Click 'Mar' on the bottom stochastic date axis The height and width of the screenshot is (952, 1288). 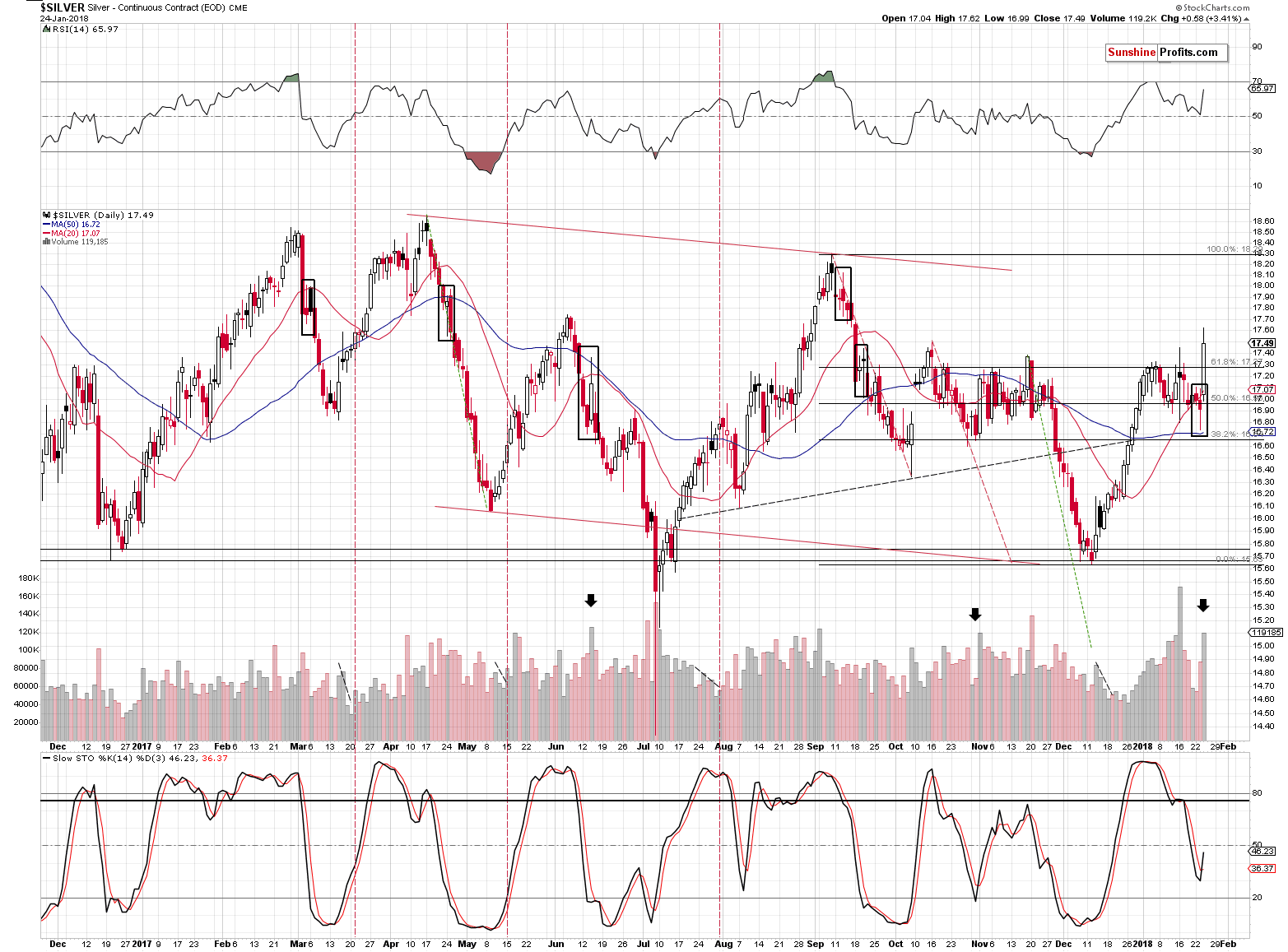point(298,944)
